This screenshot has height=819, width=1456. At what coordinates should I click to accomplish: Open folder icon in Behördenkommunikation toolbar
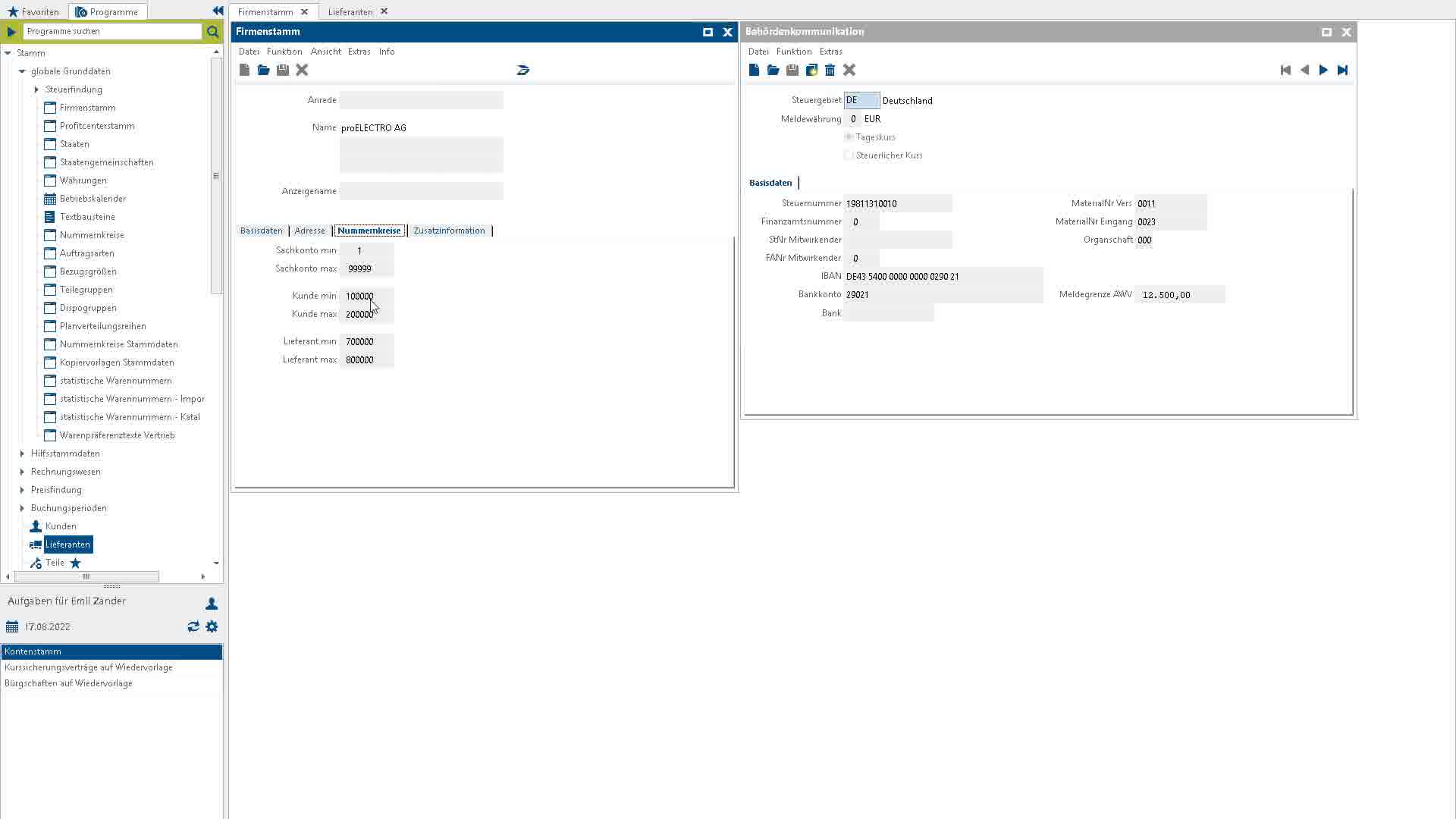773,70
